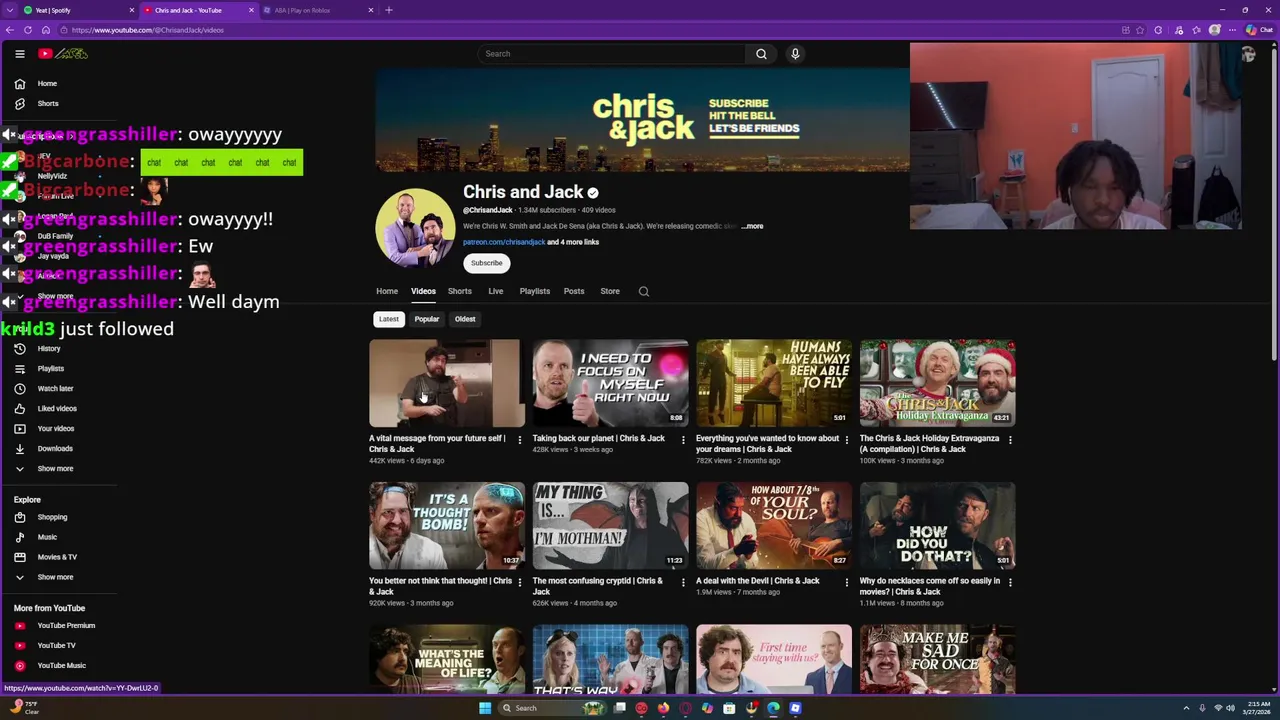Viewport: 1280px width, 720px height.
Task: Open the YouTube hamburger guide menu
Action: coord(19,54)
